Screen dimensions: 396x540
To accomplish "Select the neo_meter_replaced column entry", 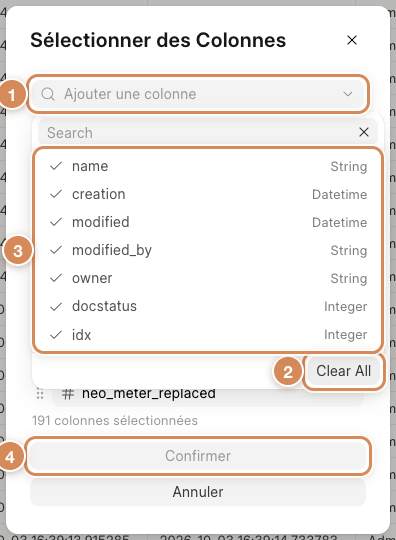I will click(208, 397).
